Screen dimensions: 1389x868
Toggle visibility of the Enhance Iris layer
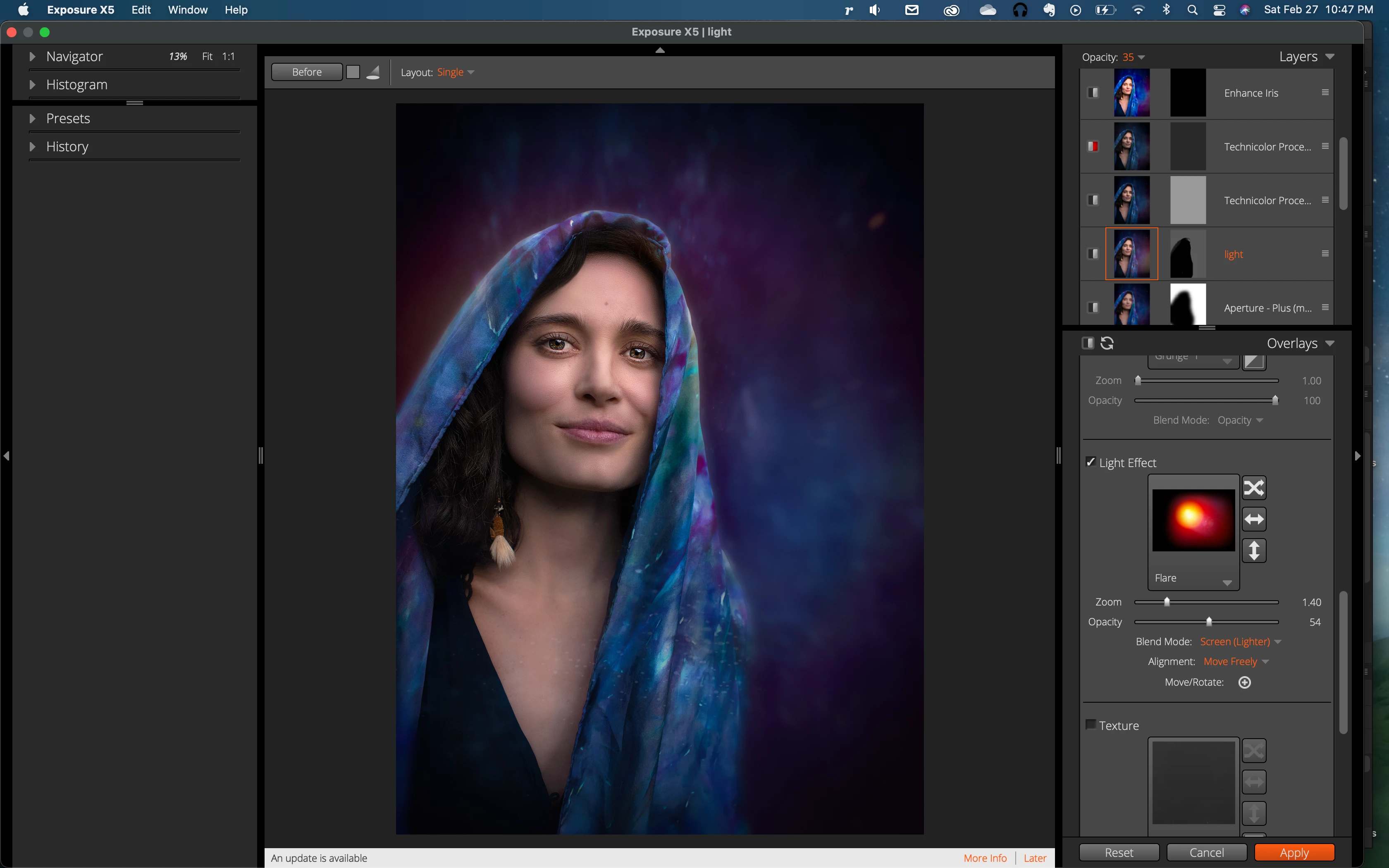click(1093, 93)
